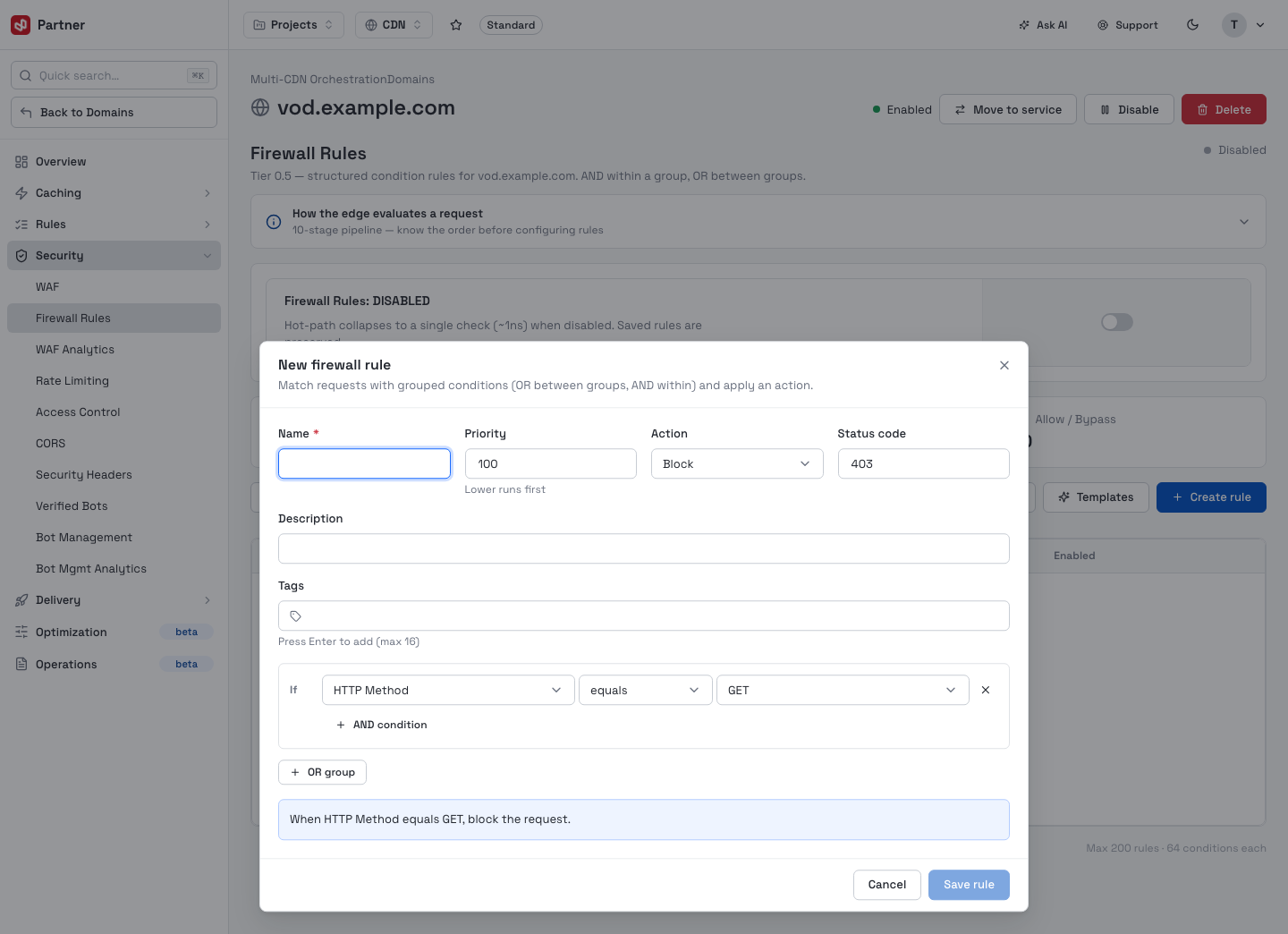
Task: Click Save rule button
Action: (969, 885)
